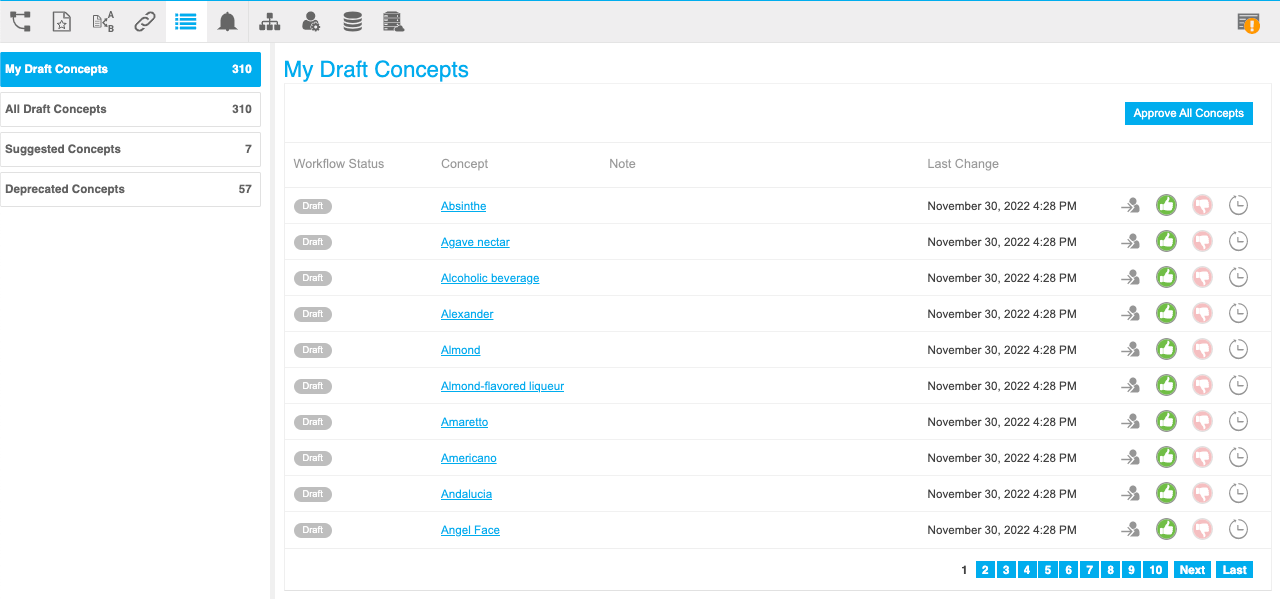Open notifications via the bell icon
Screen dimensions: 1280x599
[227, 20]
